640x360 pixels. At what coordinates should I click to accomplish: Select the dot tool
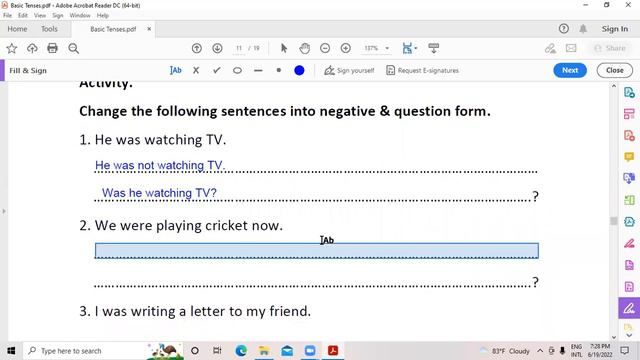click(278, 70)
